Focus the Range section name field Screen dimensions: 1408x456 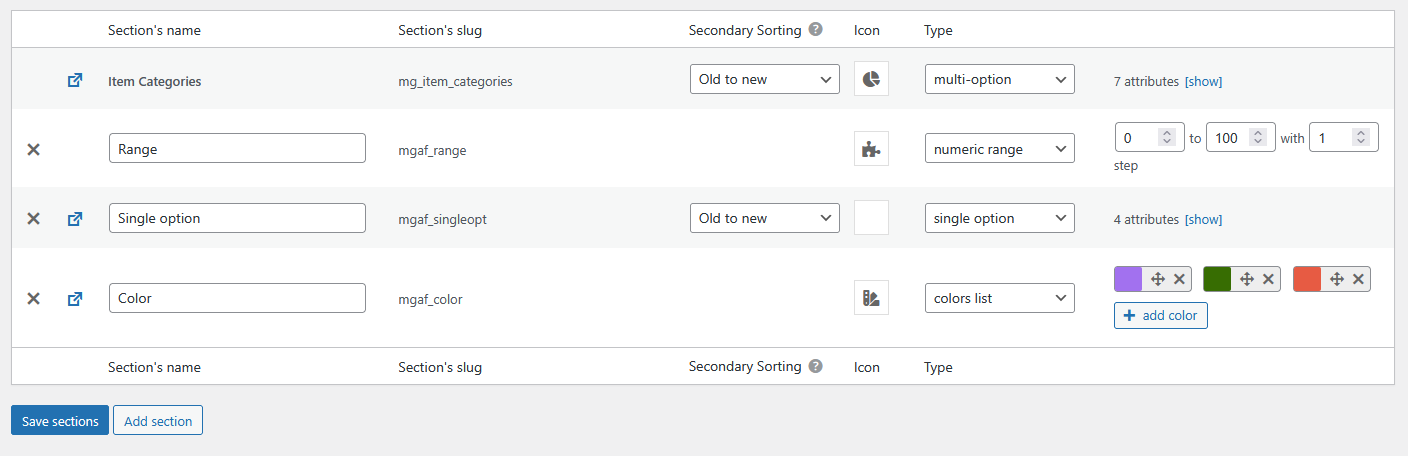click(237, 149)
